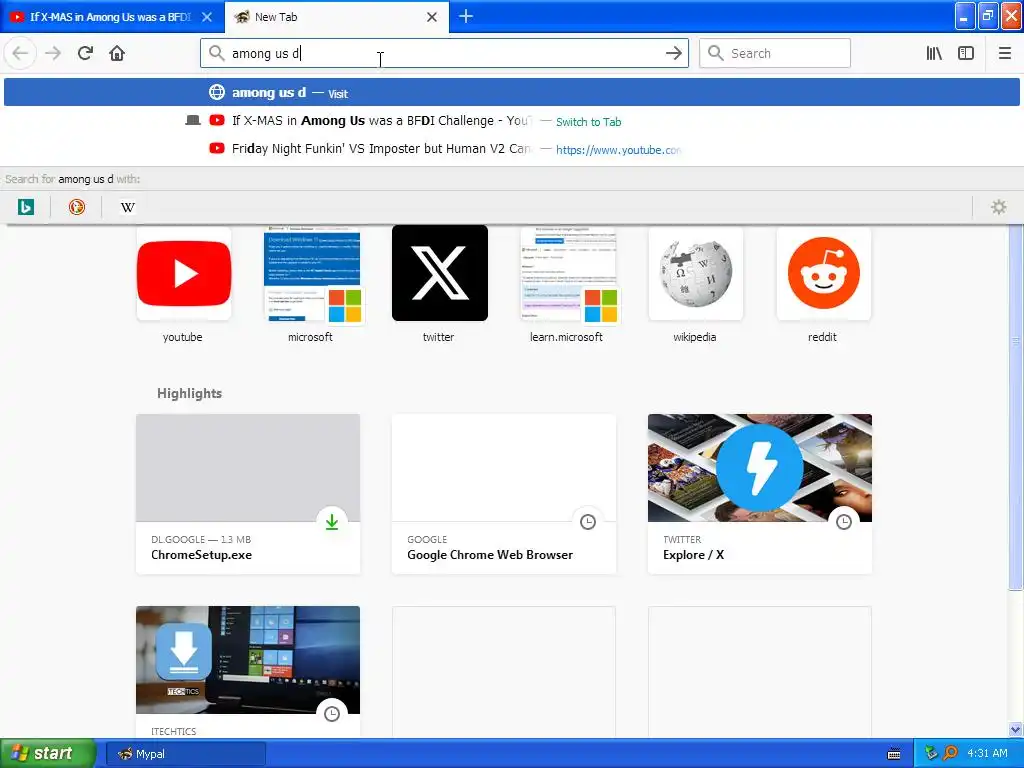This screenshot has width=1024, height=768.
Task: Open search settings gear icon
Action: [x=999, y=207]
